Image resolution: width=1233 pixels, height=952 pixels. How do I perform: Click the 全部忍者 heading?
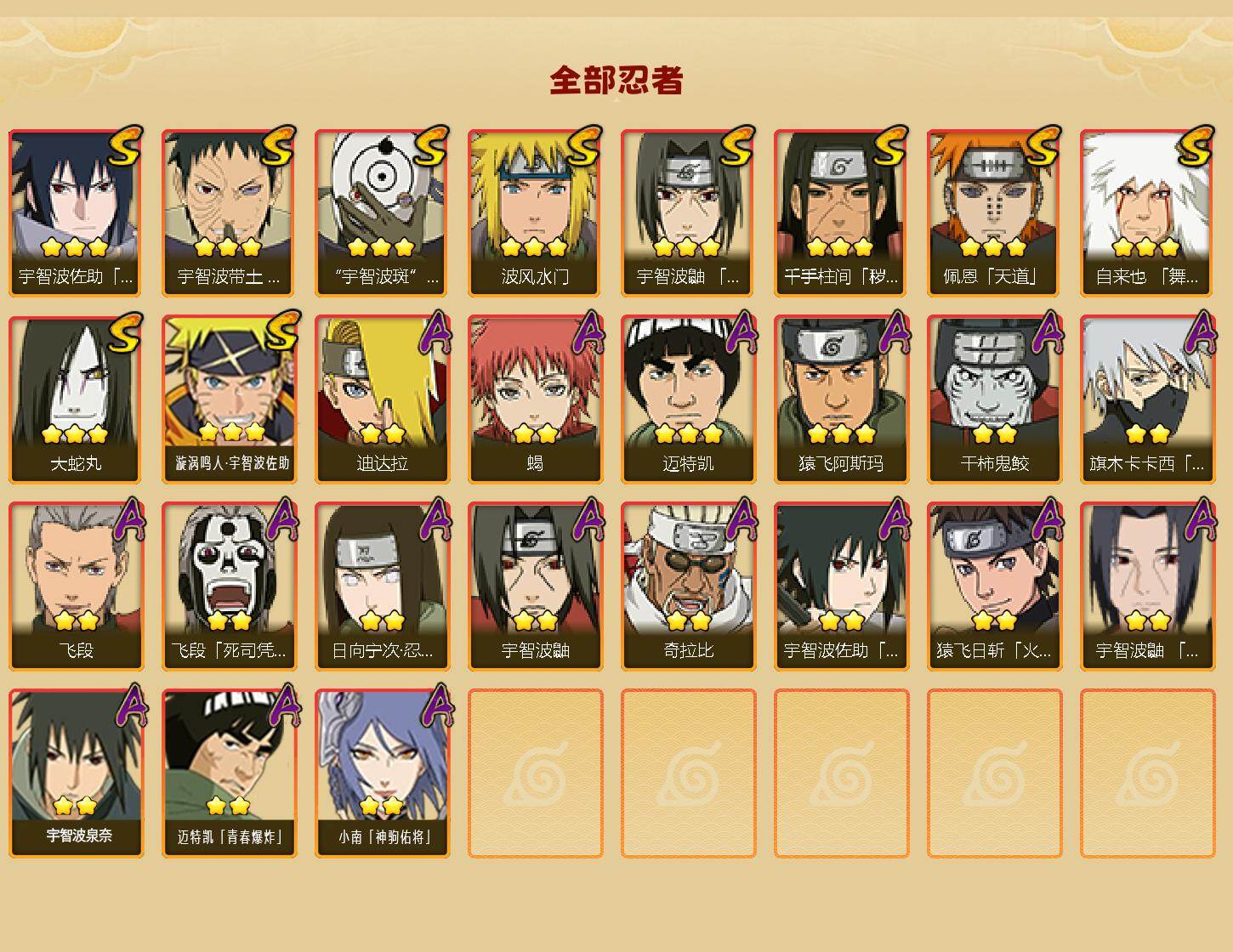tap(616, 81)
